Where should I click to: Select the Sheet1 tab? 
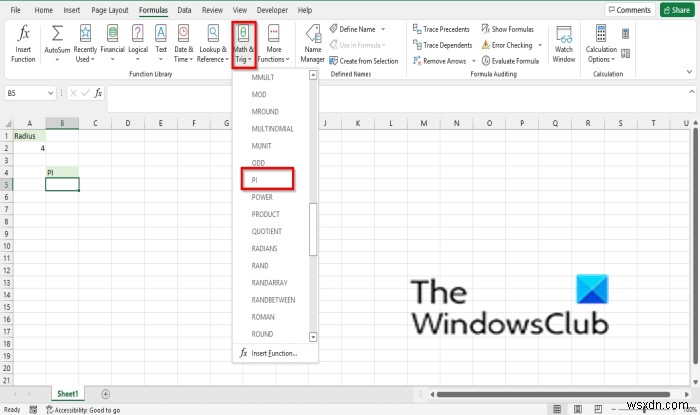pos(67,394)
